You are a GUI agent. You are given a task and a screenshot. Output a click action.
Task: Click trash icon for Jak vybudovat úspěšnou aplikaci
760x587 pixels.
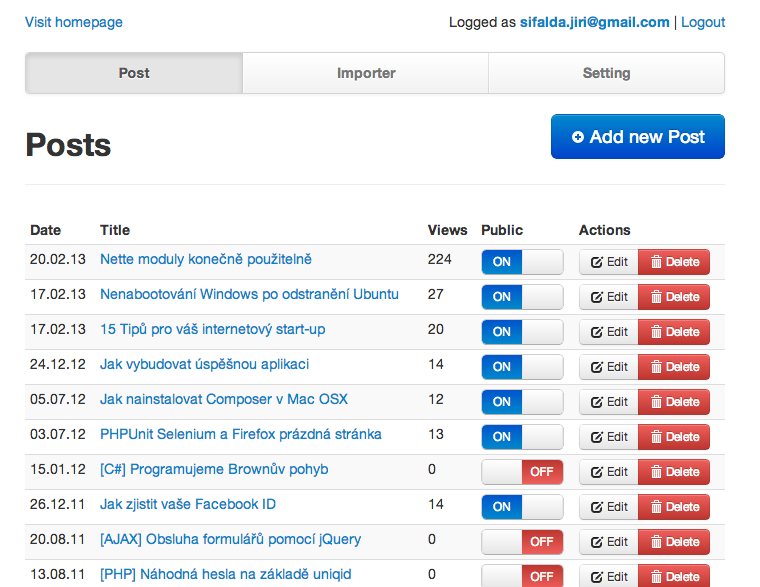(657, 367)
